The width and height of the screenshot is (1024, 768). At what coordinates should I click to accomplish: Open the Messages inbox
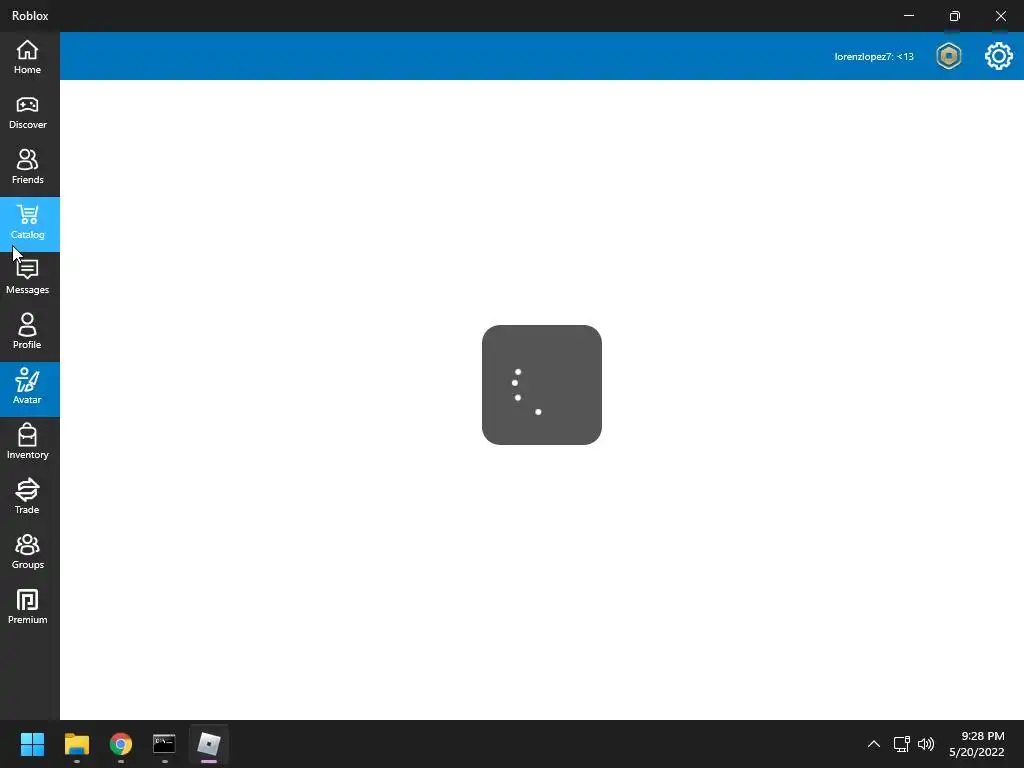click(x=27, y=278)
